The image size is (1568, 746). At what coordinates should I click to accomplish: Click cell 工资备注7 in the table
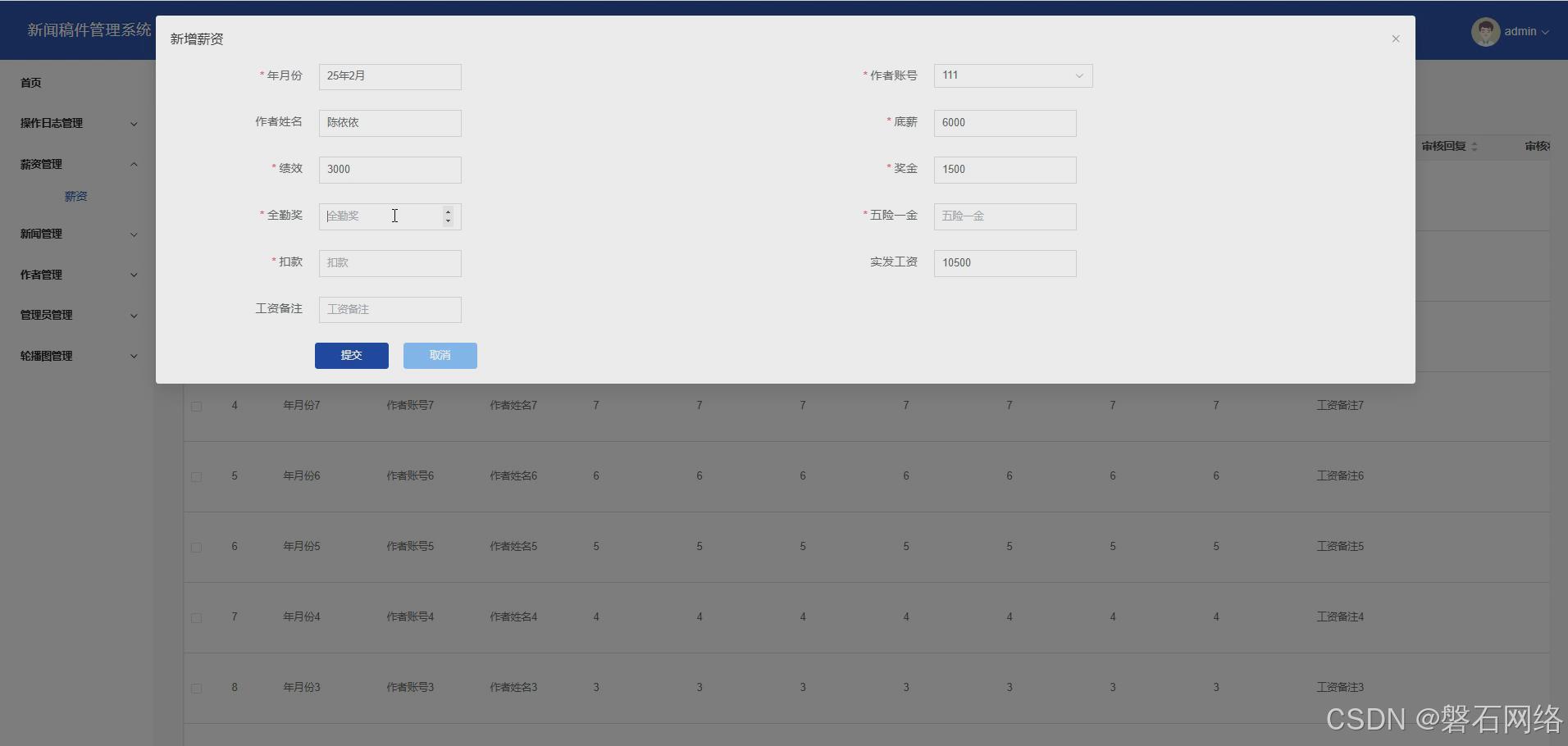(x=1340, y=406)
